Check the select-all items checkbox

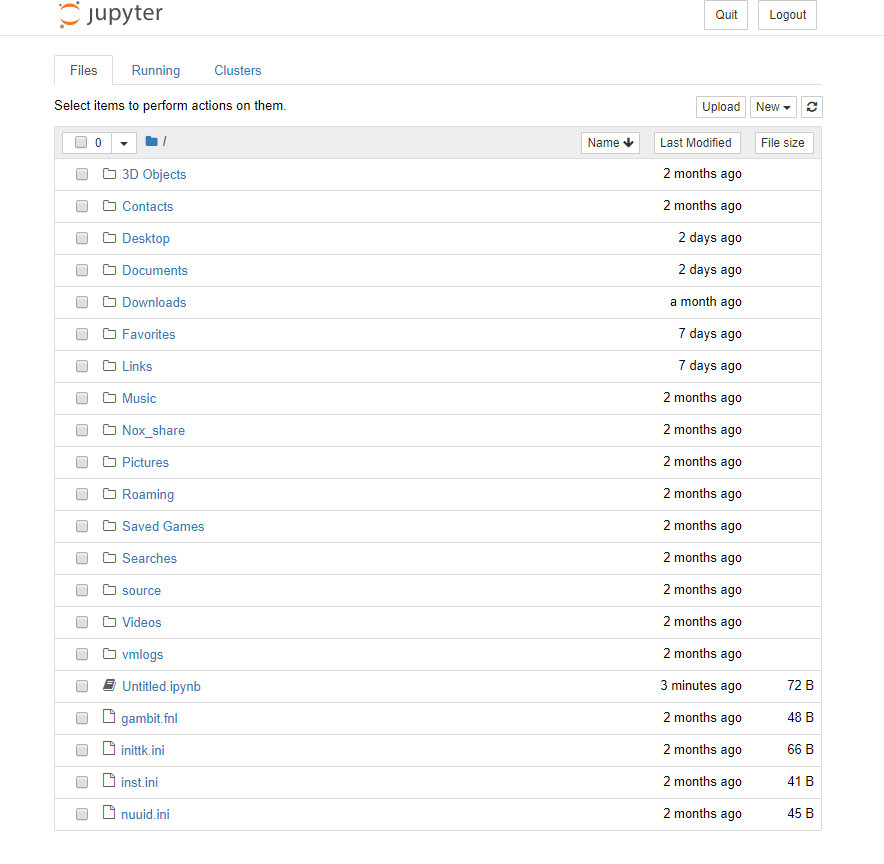(x=81, y=143)
